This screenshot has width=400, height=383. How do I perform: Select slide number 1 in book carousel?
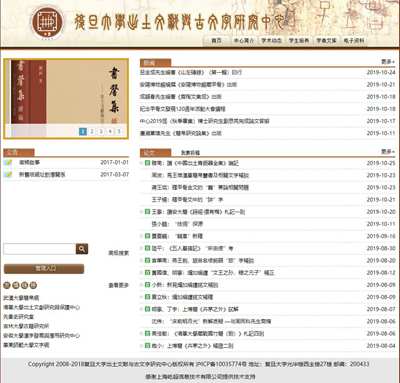pyautogui.click(x=83, y=131)
